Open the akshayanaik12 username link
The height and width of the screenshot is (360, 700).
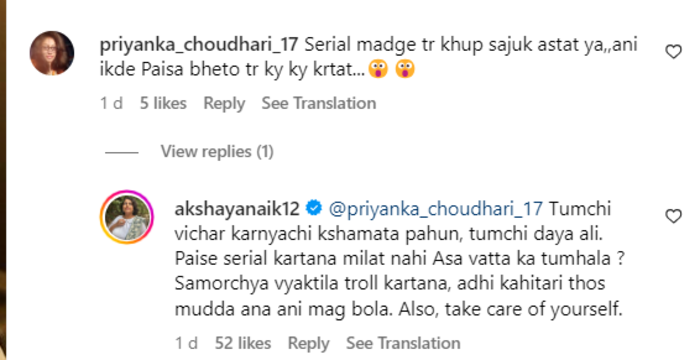click(x=237, y=209)
